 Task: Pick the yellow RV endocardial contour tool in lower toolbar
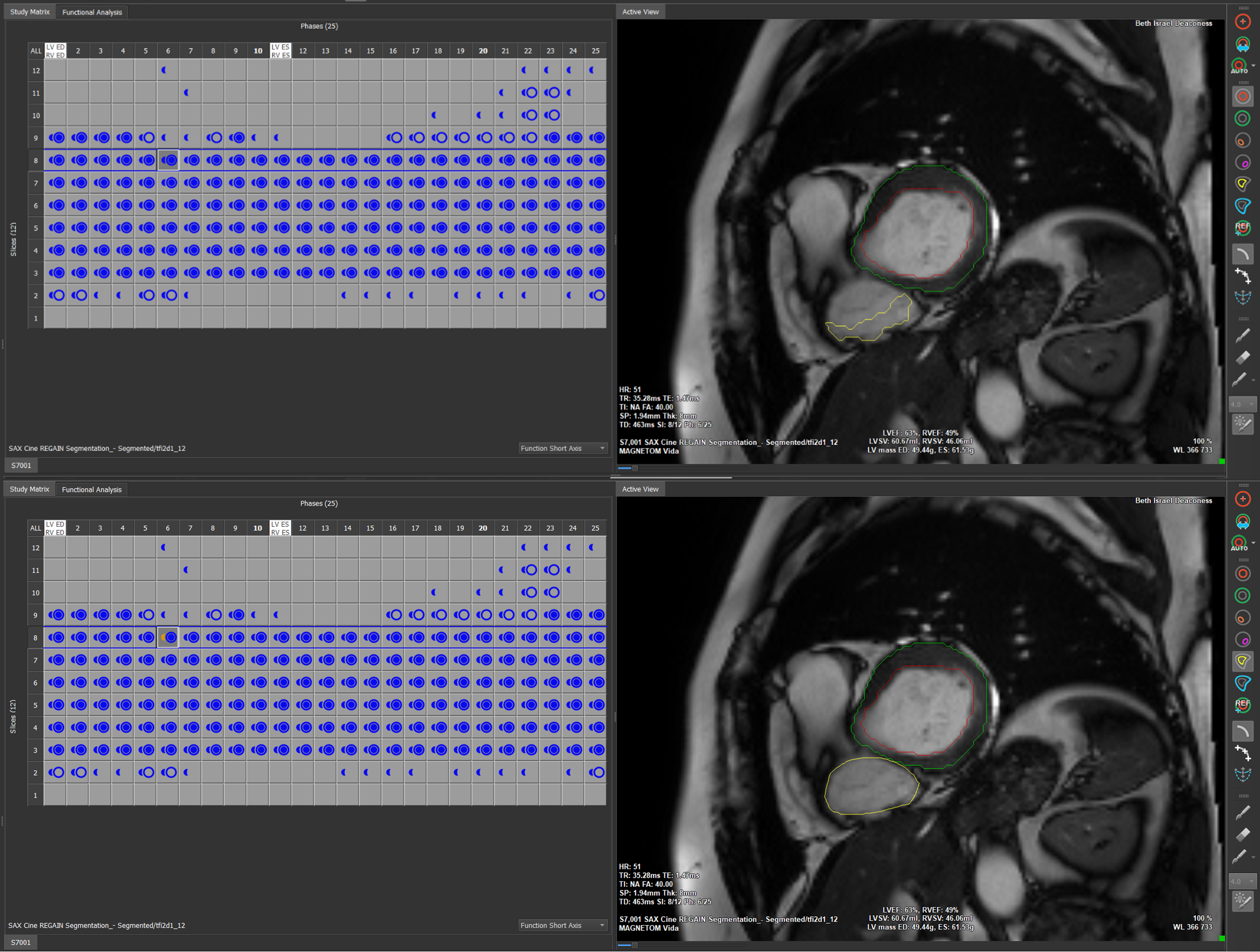(1242, 661)
